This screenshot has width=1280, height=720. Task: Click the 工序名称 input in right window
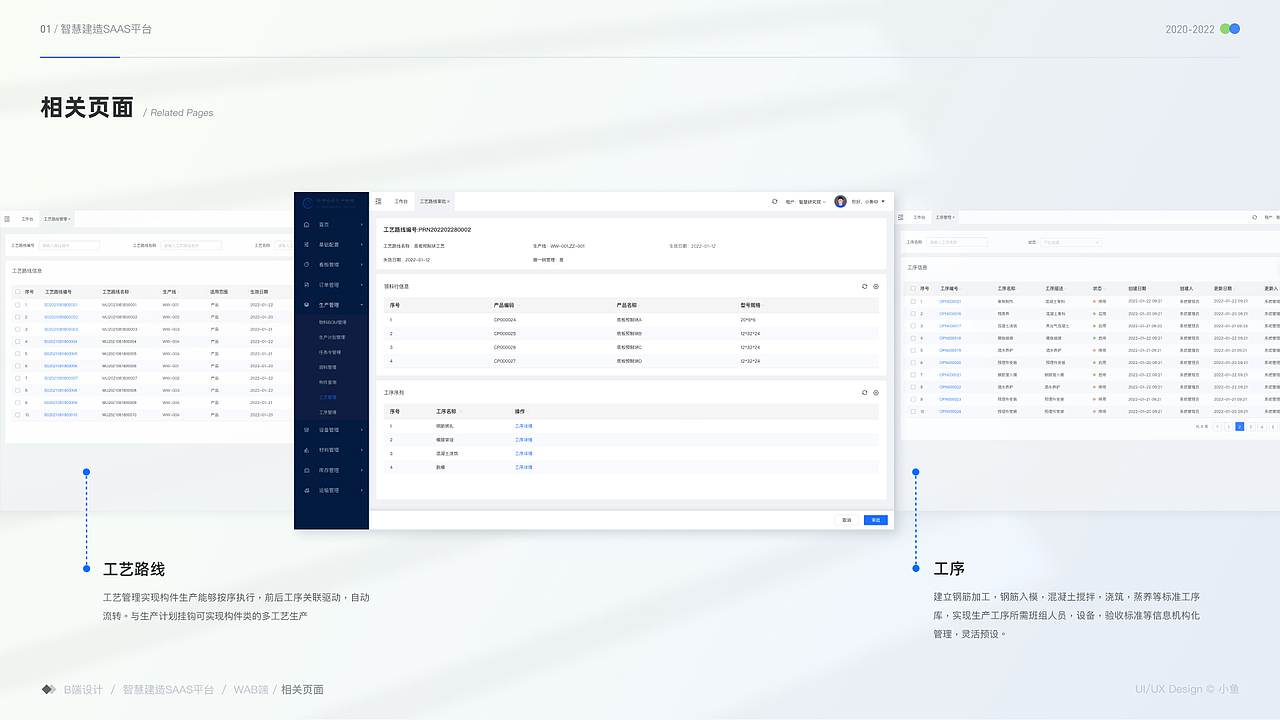958,242
